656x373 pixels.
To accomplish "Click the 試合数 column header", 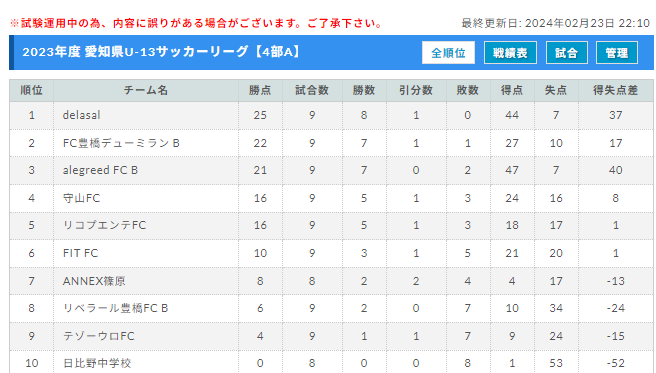I will point(312,90).
